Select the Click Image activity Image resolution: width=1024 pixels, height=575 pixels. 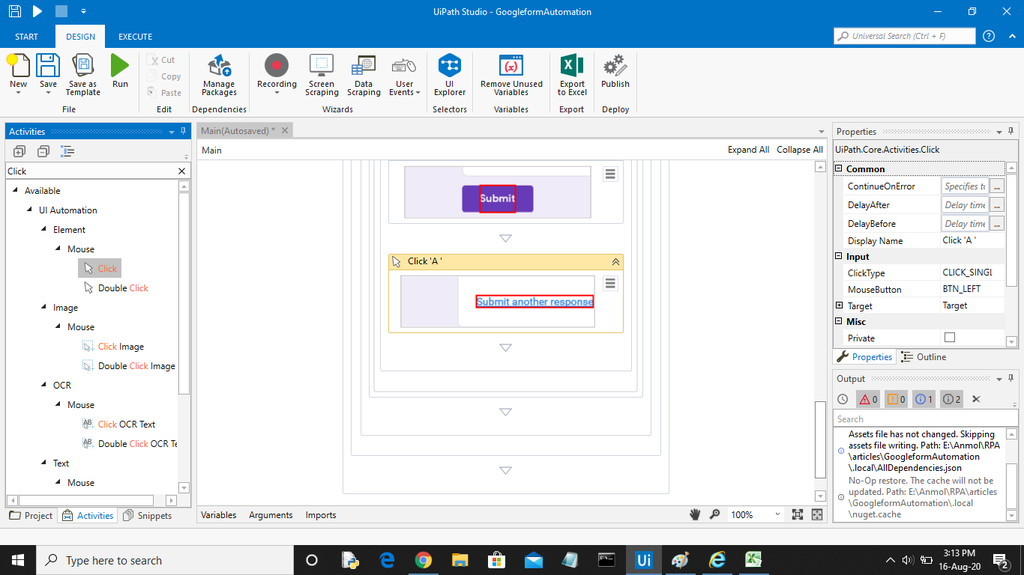(x=114, y=346)
